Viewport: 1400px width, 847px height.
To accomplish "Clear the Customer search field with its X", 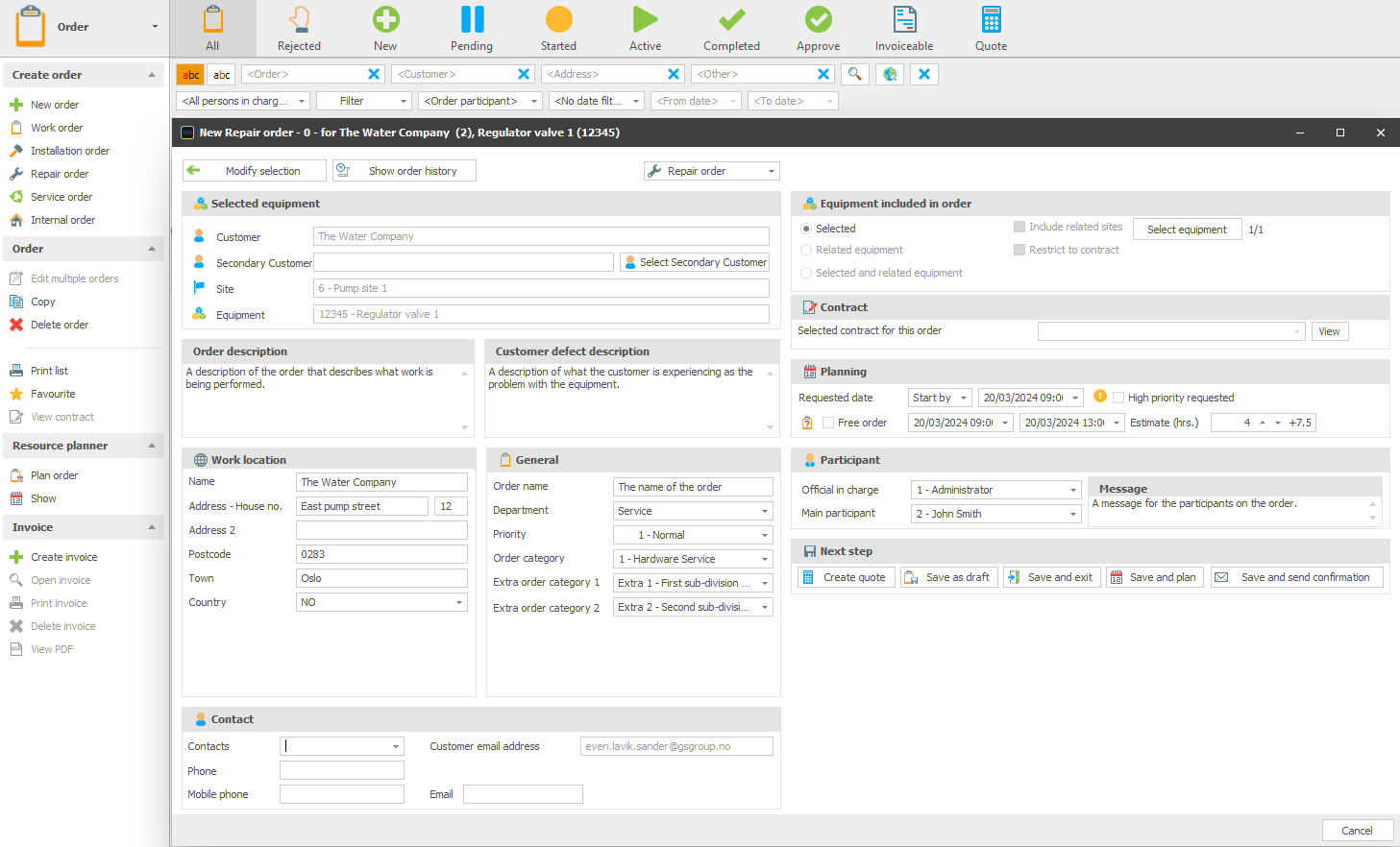I will click(x=524, y=74).
